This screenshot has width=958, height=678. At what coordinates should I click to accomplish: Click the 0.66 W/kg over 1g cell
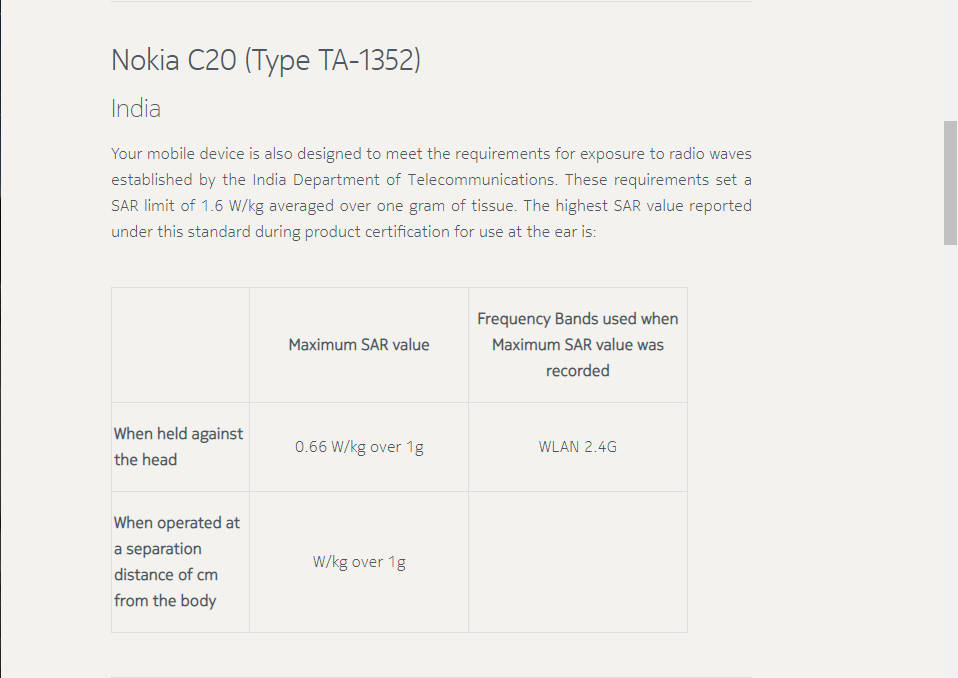tap(359, 447)
